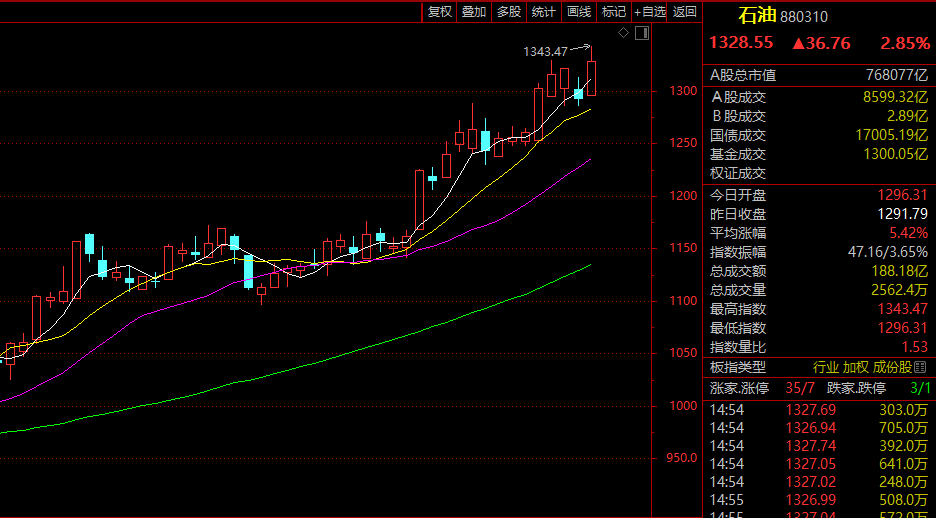Click the 标记 mark button

(x=613, y=12)
